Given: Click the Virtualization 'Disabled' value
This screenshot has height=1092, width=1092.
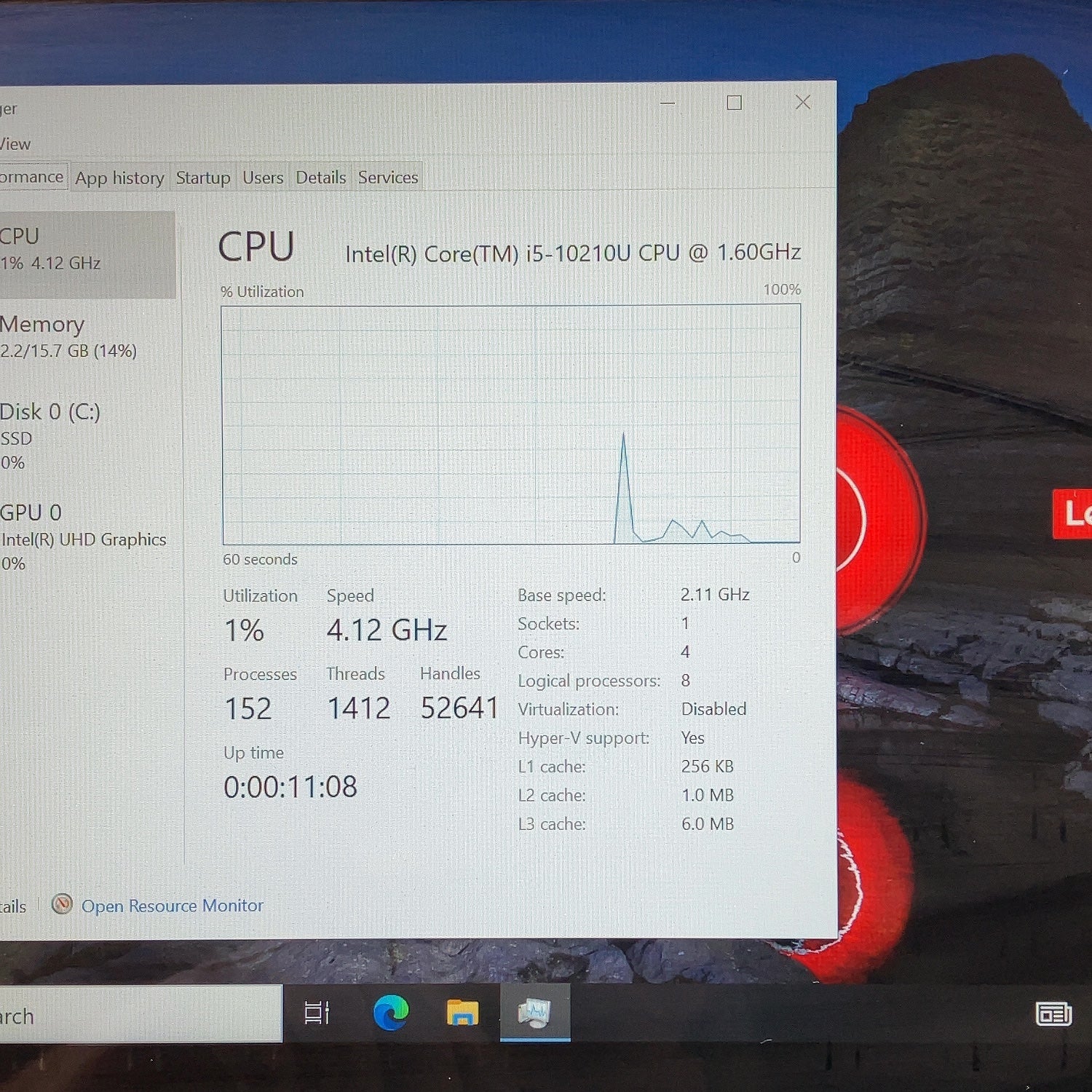Looking at the screenshot, I should pos(713,709).
